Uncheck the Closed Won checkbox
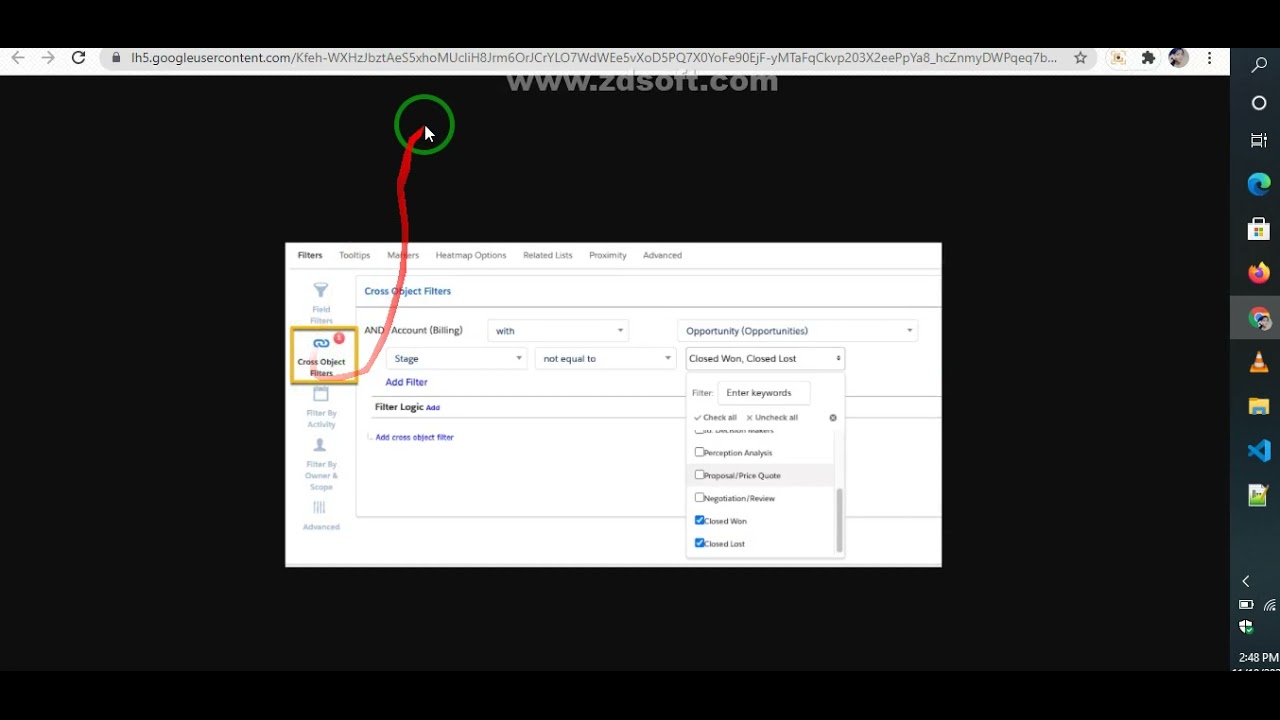The image size is (1280, 720). click(699, 520)
